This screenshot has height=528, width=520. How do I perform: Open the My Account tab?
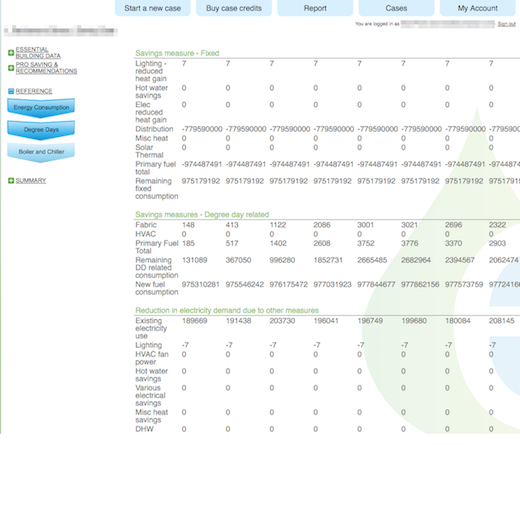coord(477,8)
